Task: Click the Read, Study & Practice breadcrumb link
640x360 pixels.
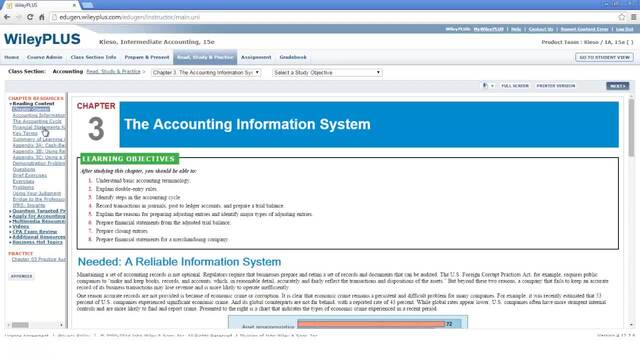Action: pos(113,71)
